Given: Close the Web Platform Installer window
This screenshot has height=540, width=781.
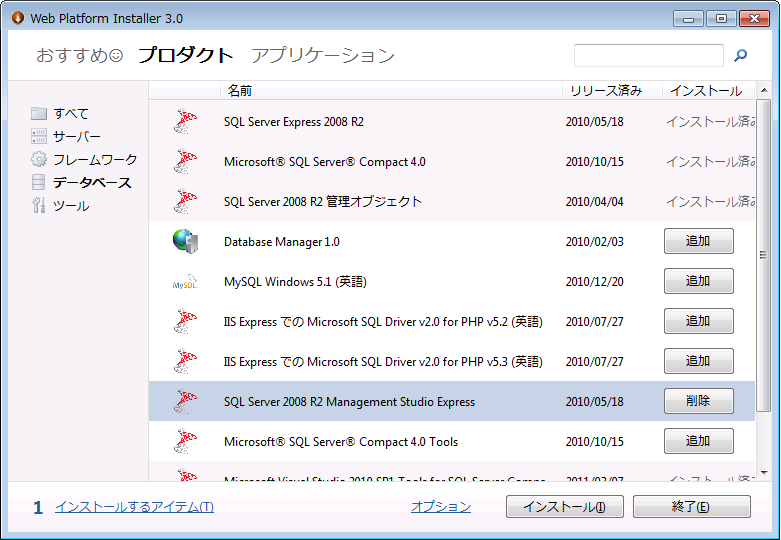Looking at the screenshot, I should (754, 18).
